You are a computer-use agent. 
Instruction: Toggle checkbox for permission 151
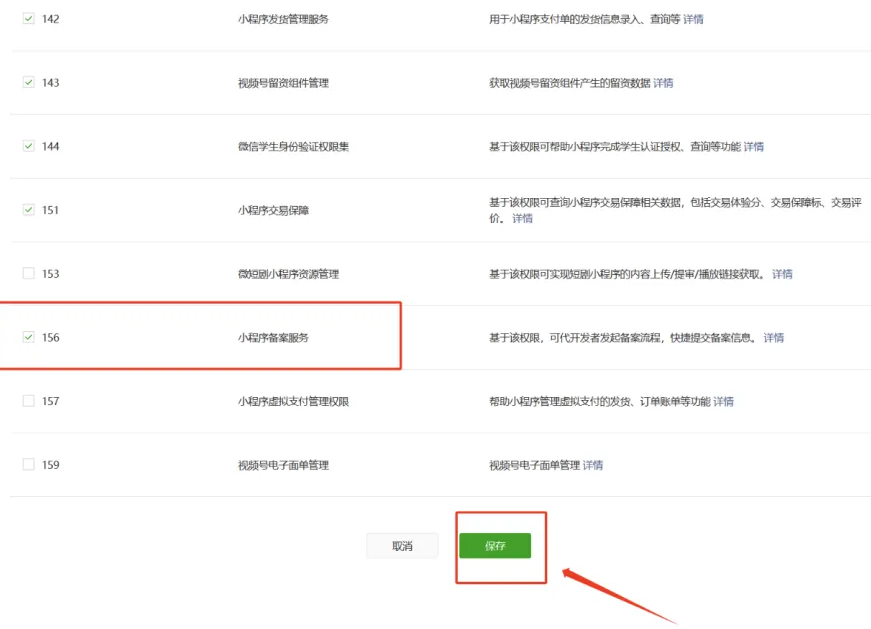click(28, 210)
